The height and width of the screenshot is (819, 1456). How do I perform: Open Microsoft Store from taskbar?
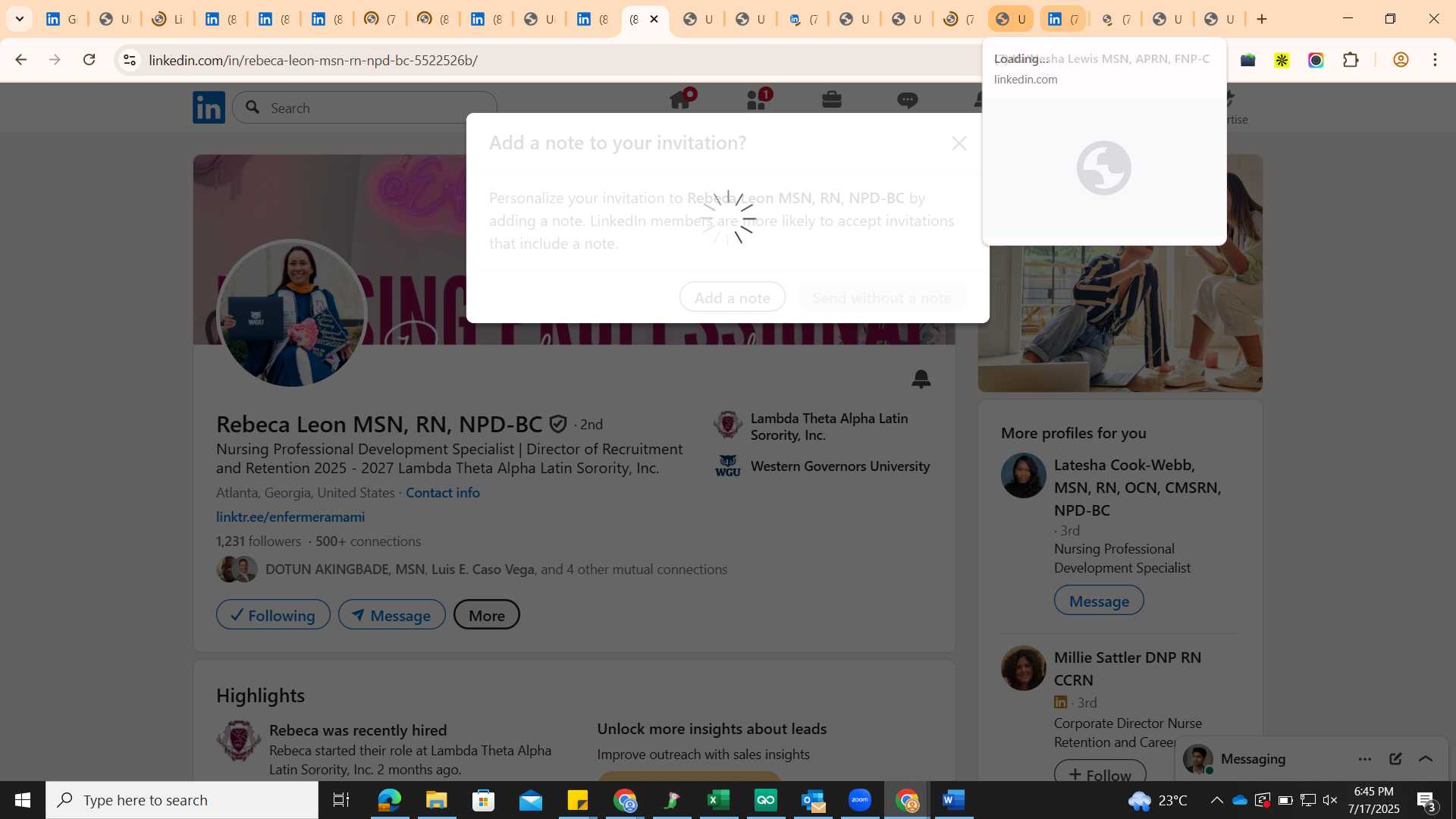click(x=483, y=800)
